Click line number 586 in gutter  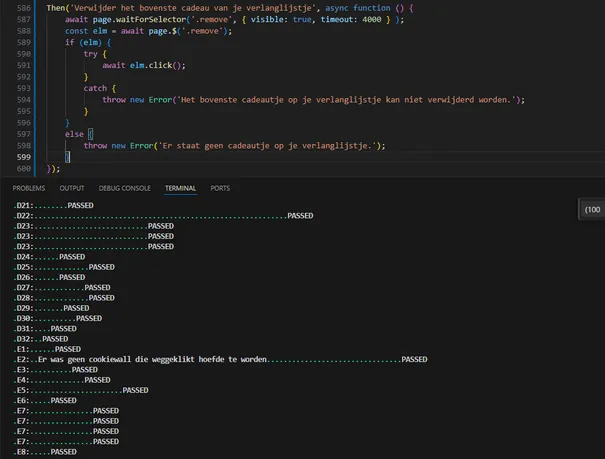[x=24, y=8]
